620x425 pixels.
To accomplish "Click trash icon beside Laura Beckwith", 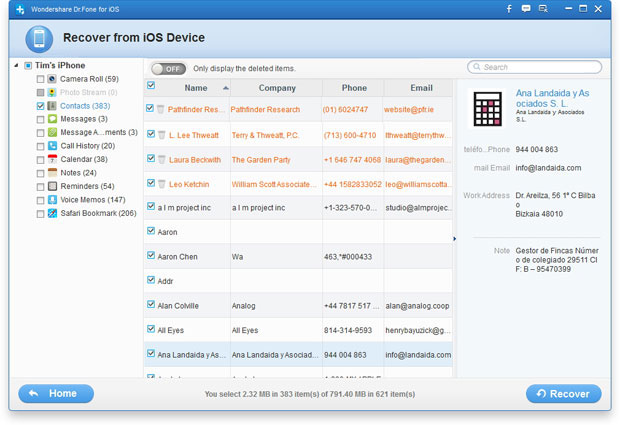I will tap(161, 159).
